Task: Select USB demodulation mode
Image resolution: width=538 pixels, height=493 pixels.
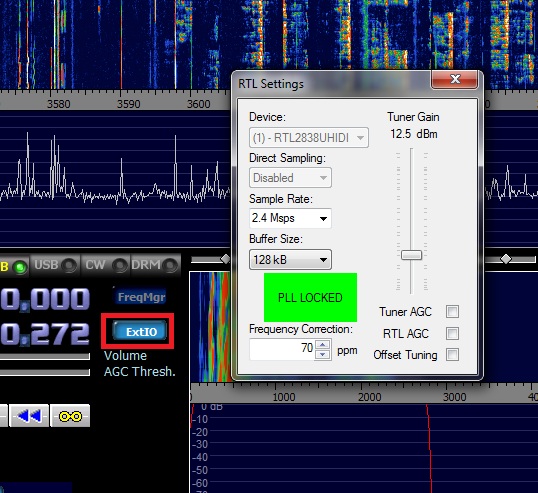Action: coord(55,265)
